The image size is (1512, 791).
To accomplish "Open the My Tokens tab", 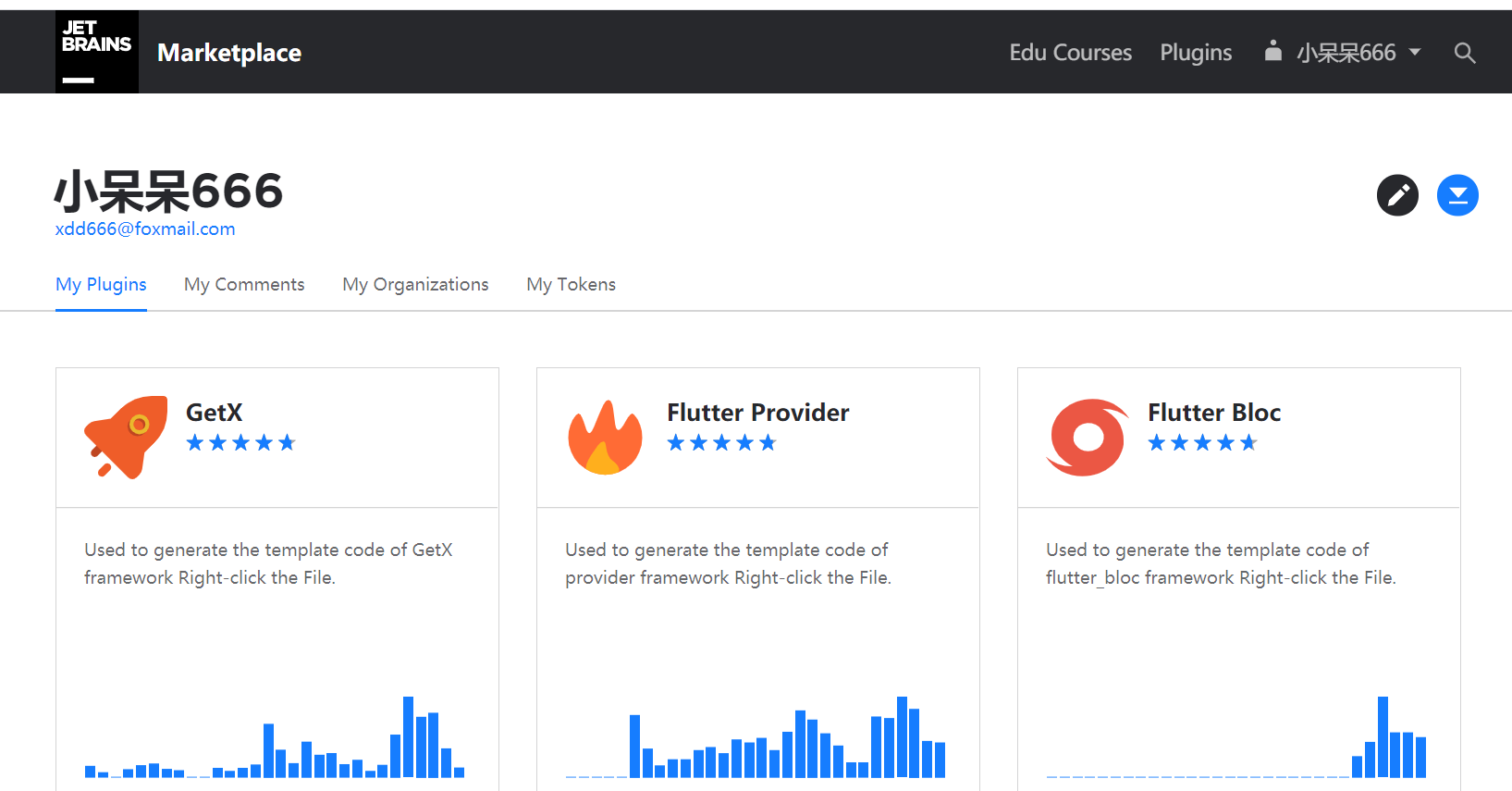I will pos(571,284).
